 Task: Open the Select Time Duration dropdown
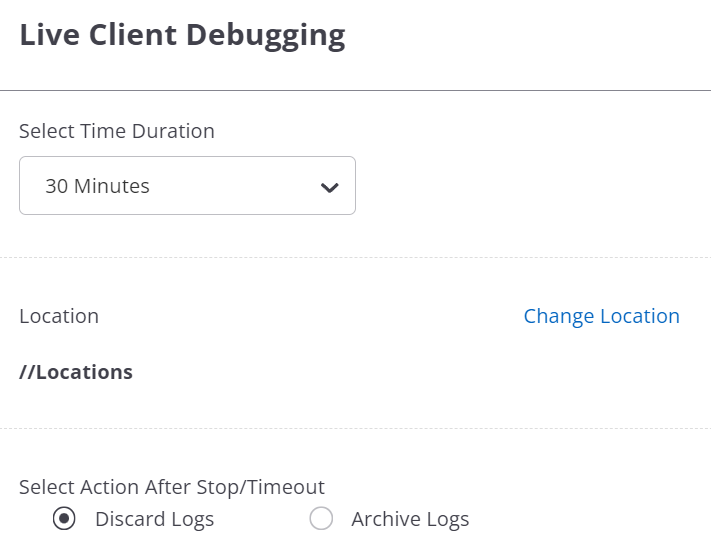187,186
